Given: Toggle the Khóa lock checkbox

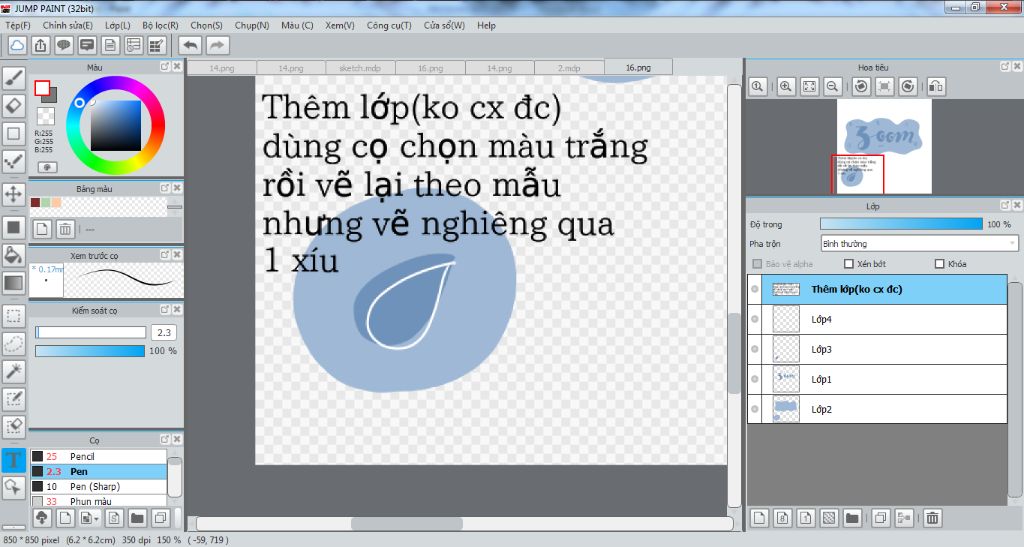Looking at the screenshot, I should point(939,264).
